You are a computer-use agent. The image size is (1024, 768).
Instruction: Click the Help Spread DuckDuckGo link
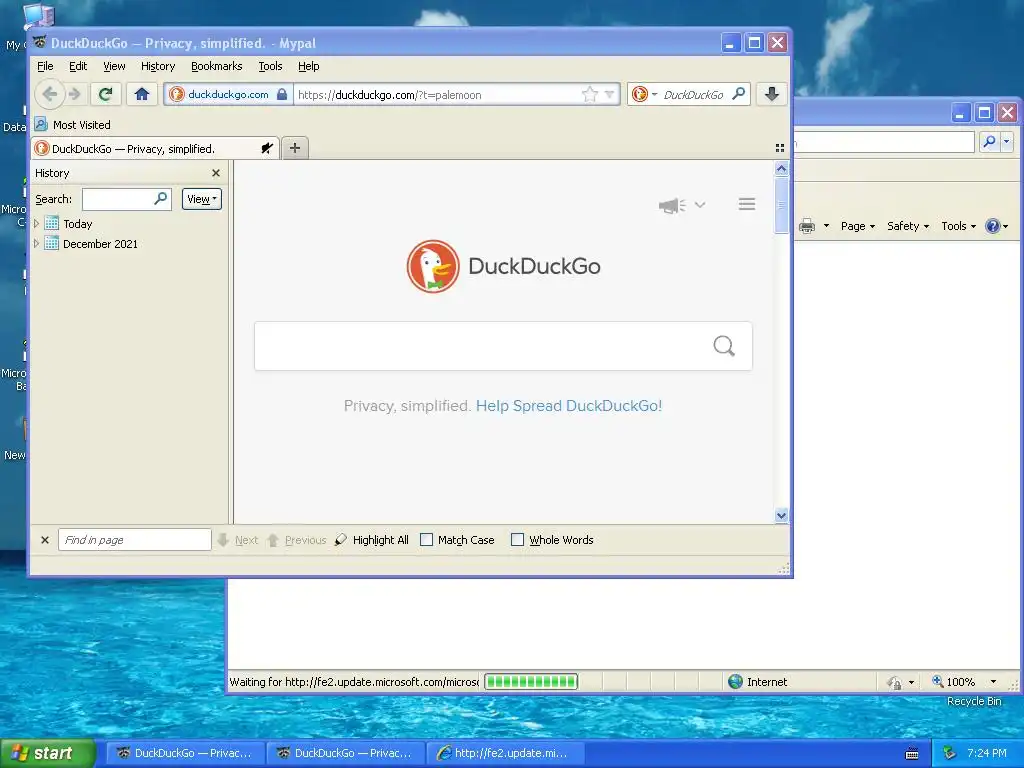[x=569, y=406]
